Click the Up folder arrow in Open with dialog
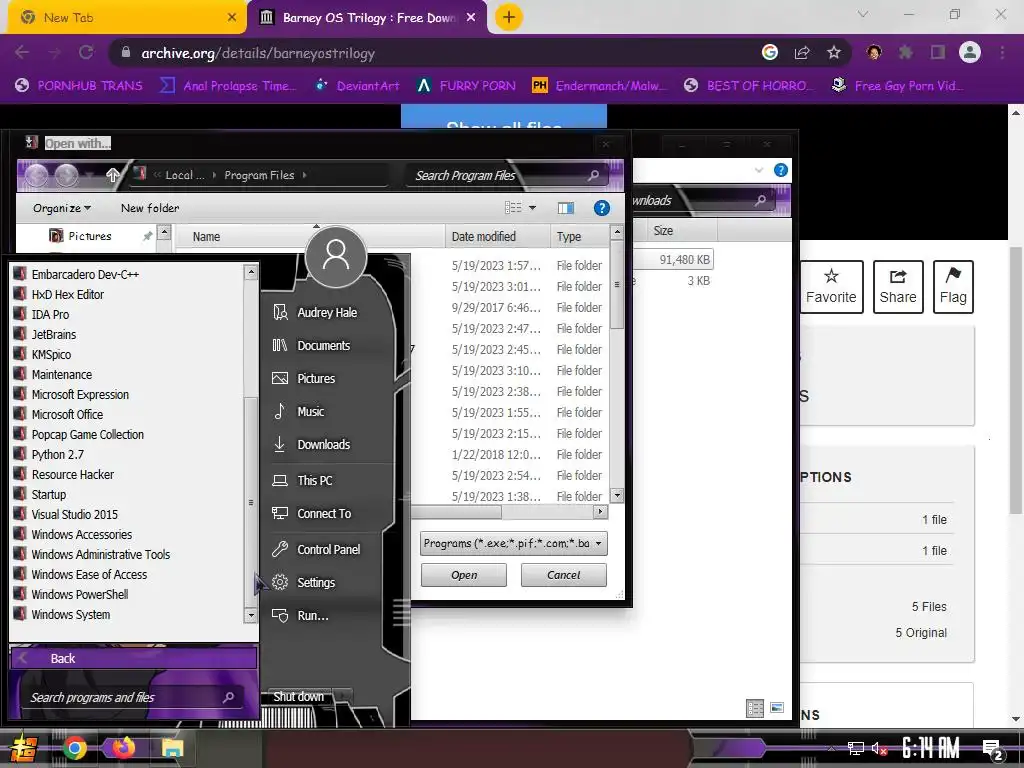The height and width of the screenshot is (768, 1024). pos(112,175)
